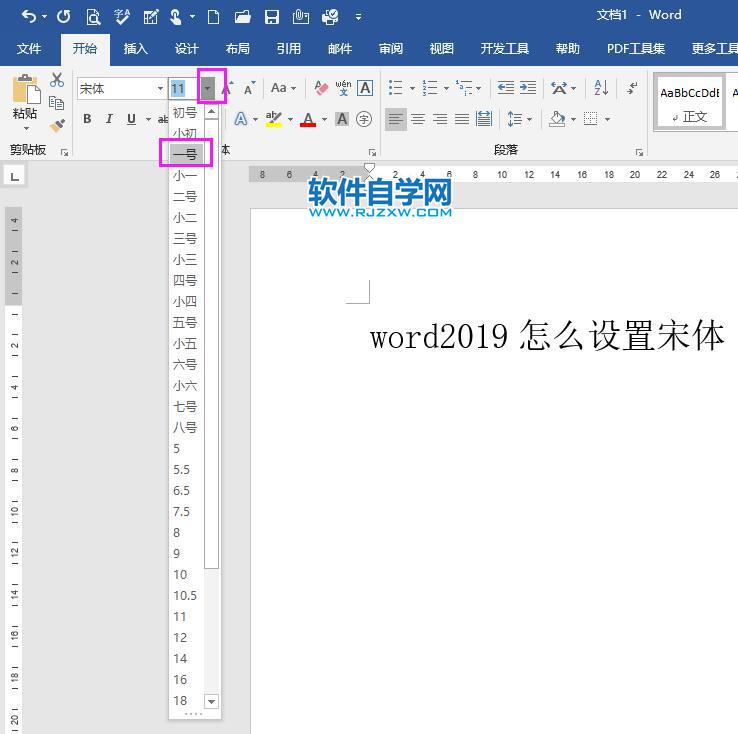Click the Sort A-Z icon

pos(601,88)
